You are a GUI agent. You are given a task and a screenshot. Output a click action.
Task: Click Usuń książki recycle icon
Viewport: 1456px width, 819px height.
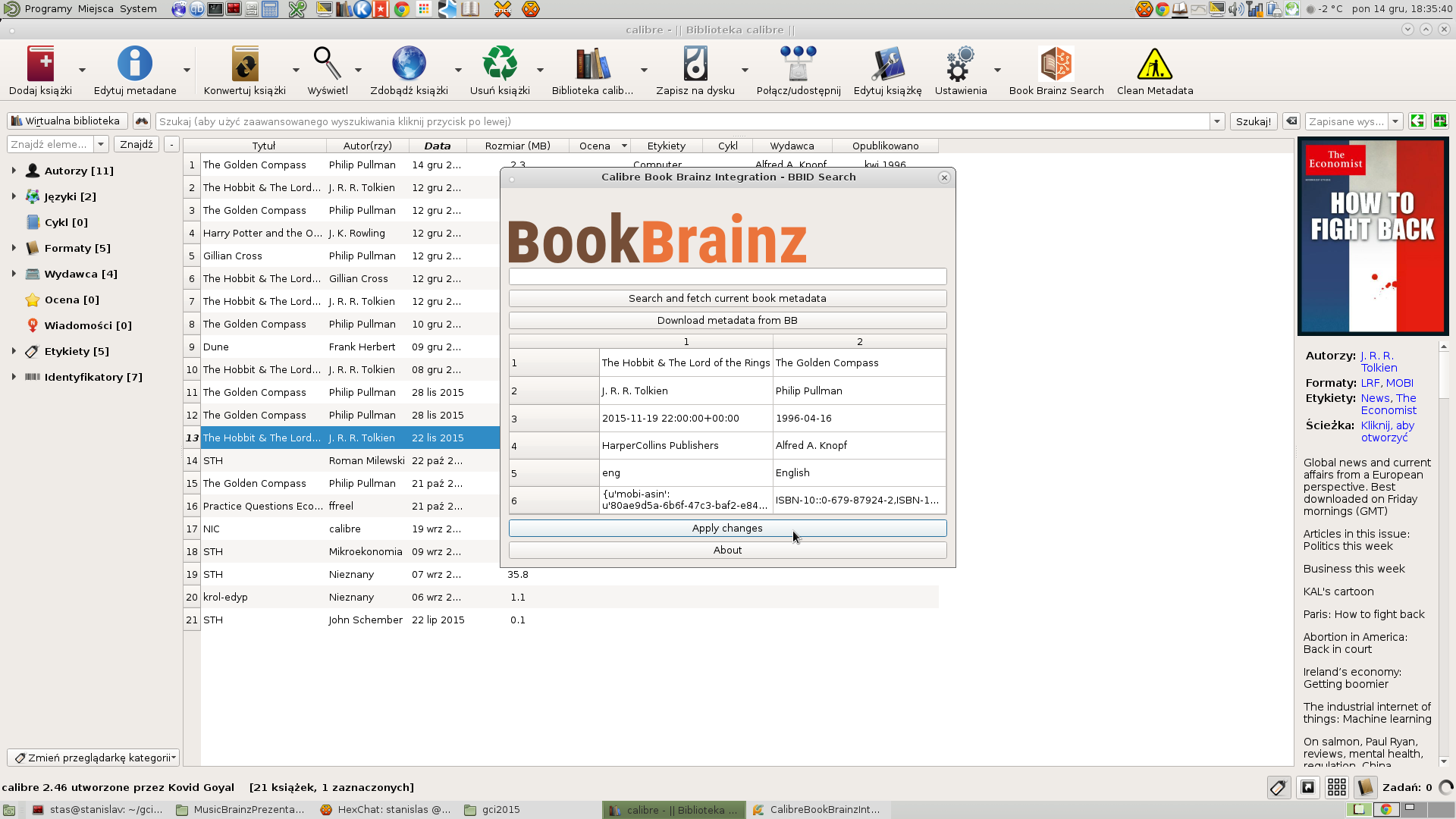click(500, 64)
